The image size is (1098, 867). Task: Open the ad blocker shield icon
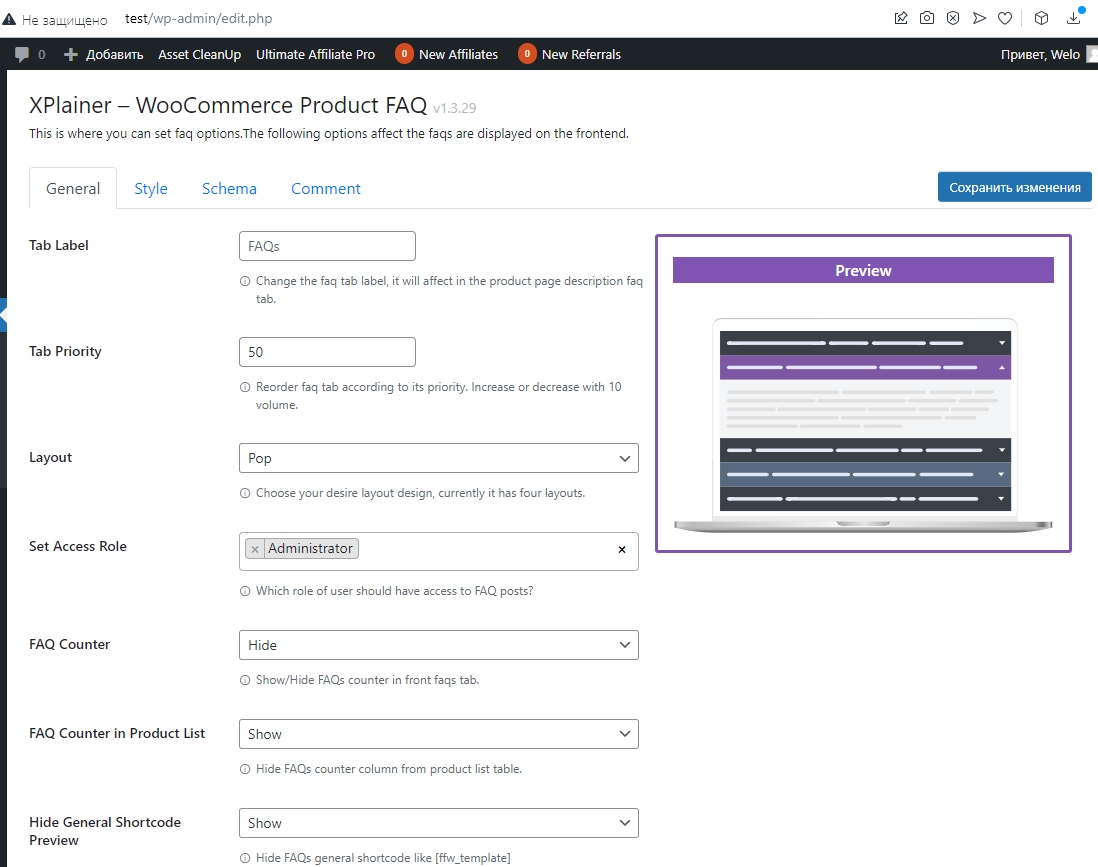(953, 18)
